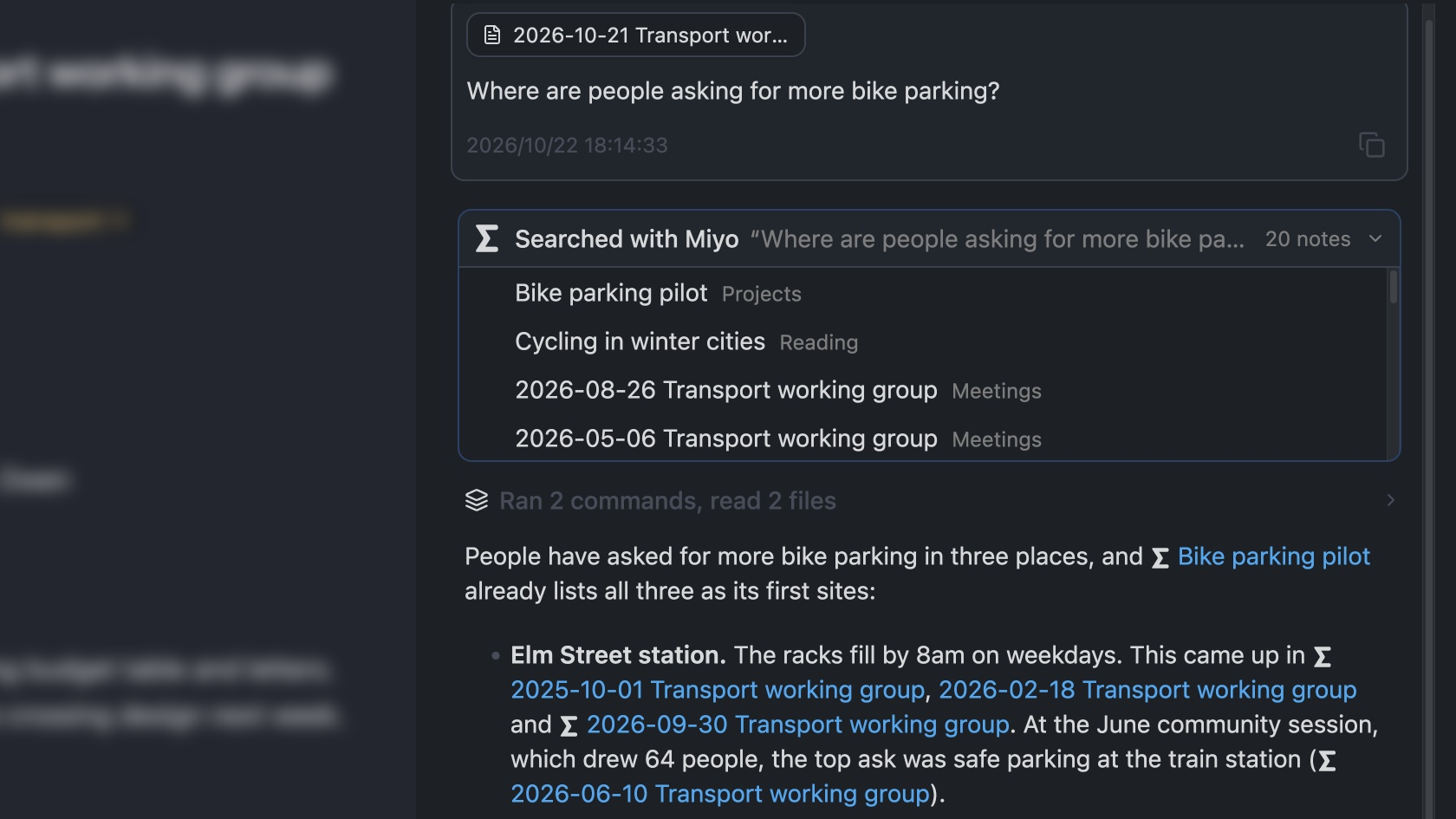This screenshot has width=1456, height=819.
Task: Open 2025-10-01 Transport working group link
Action: pos(718,690)
